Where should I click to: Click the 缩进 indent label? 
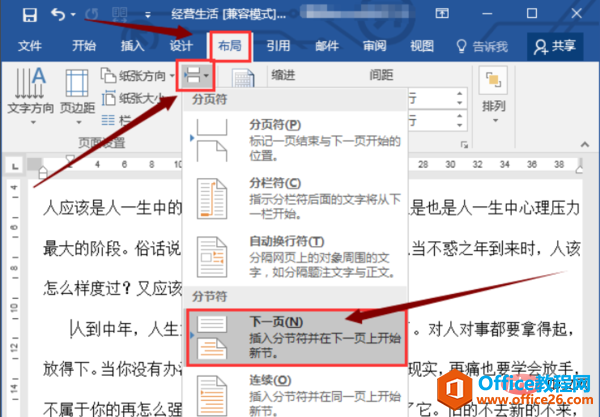pos(283,75)
